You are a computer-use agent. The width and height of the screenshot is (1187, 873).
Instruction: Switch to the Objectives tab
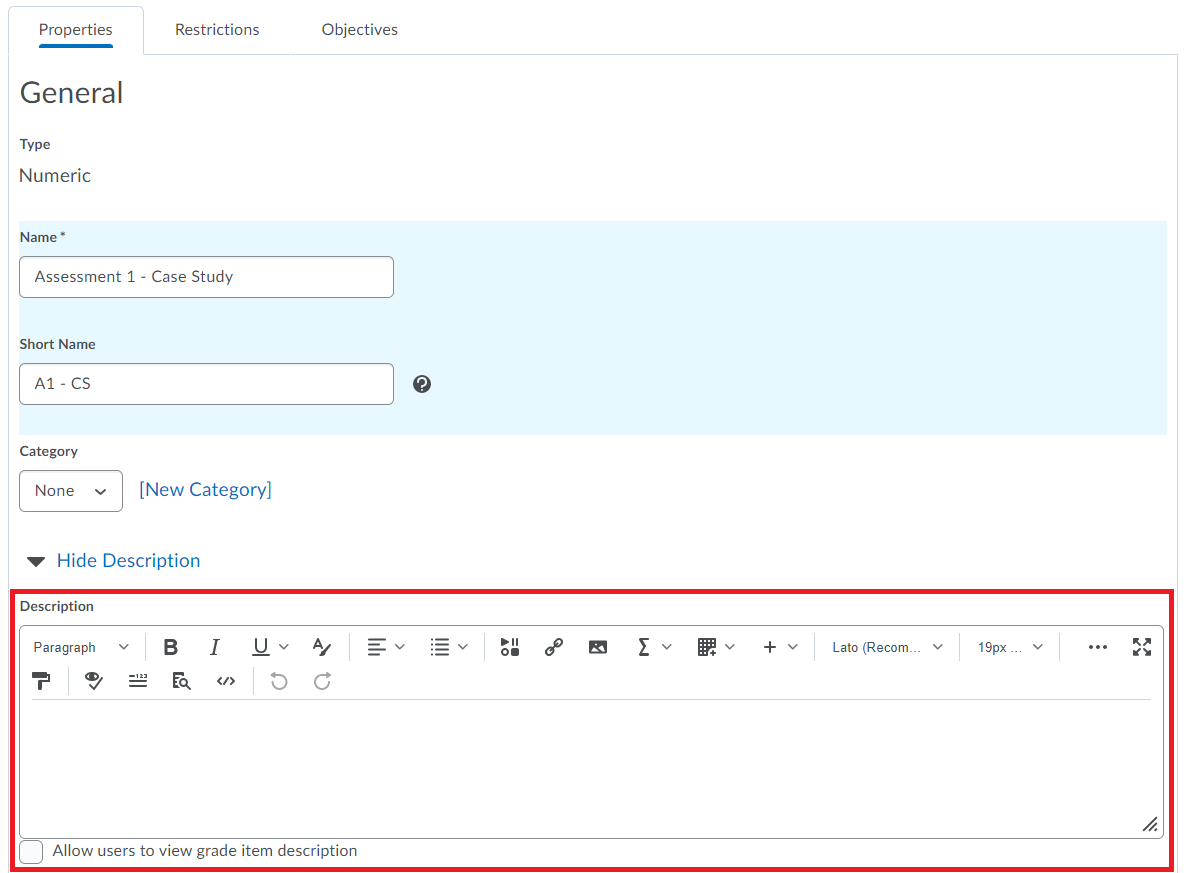[x=359, y=30]
